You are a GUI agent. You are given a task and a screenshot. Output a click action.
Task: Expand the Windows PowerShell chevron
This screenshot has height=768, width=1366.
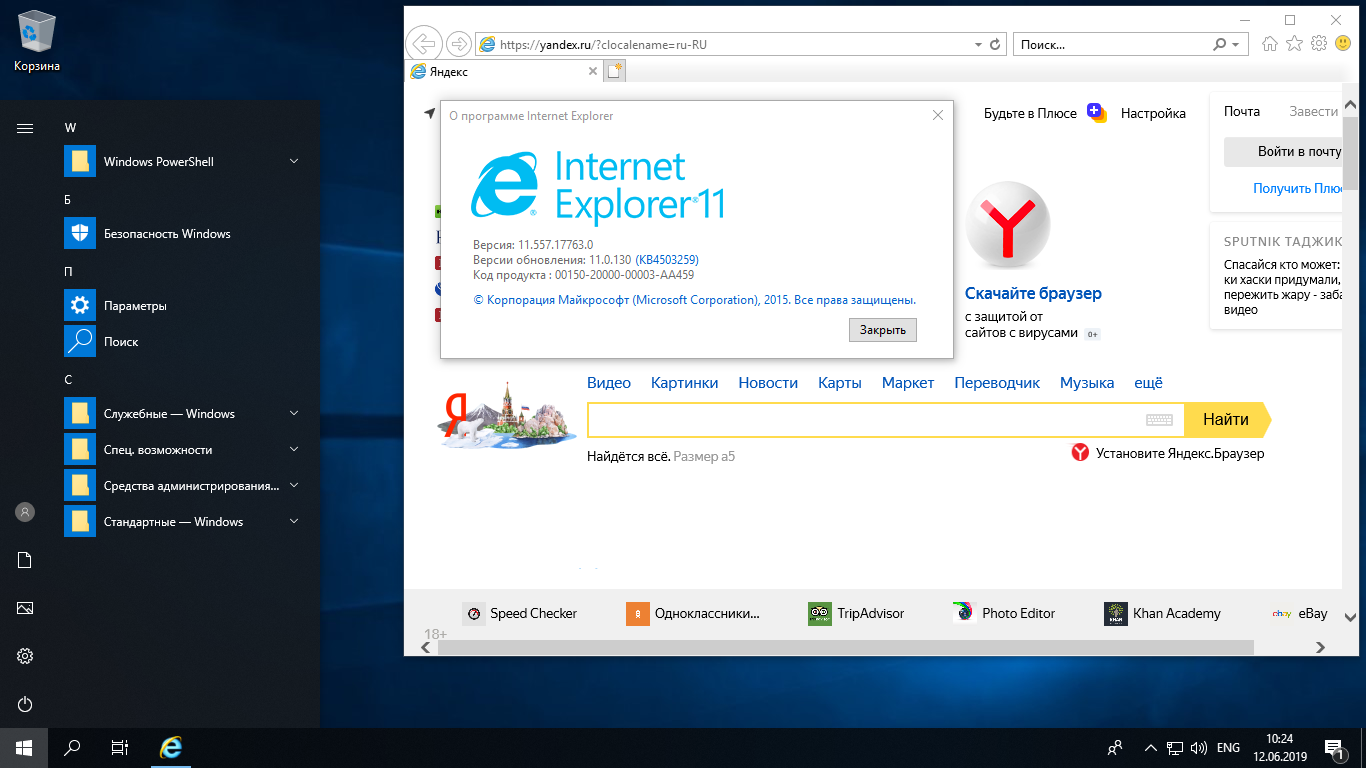coord(294,161)
